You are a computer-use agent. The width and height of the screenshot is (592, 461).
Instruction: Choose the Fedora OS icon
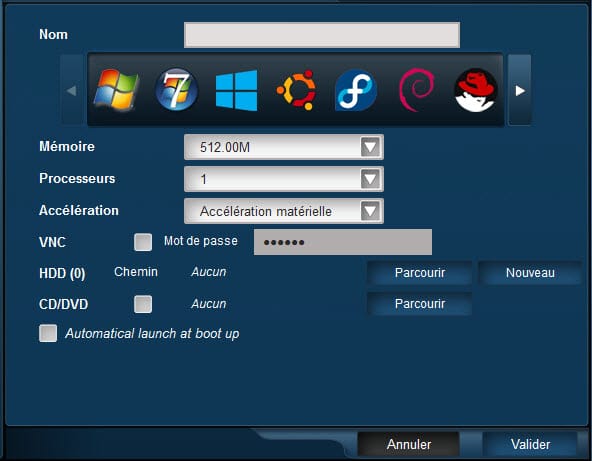click(356, 90)
